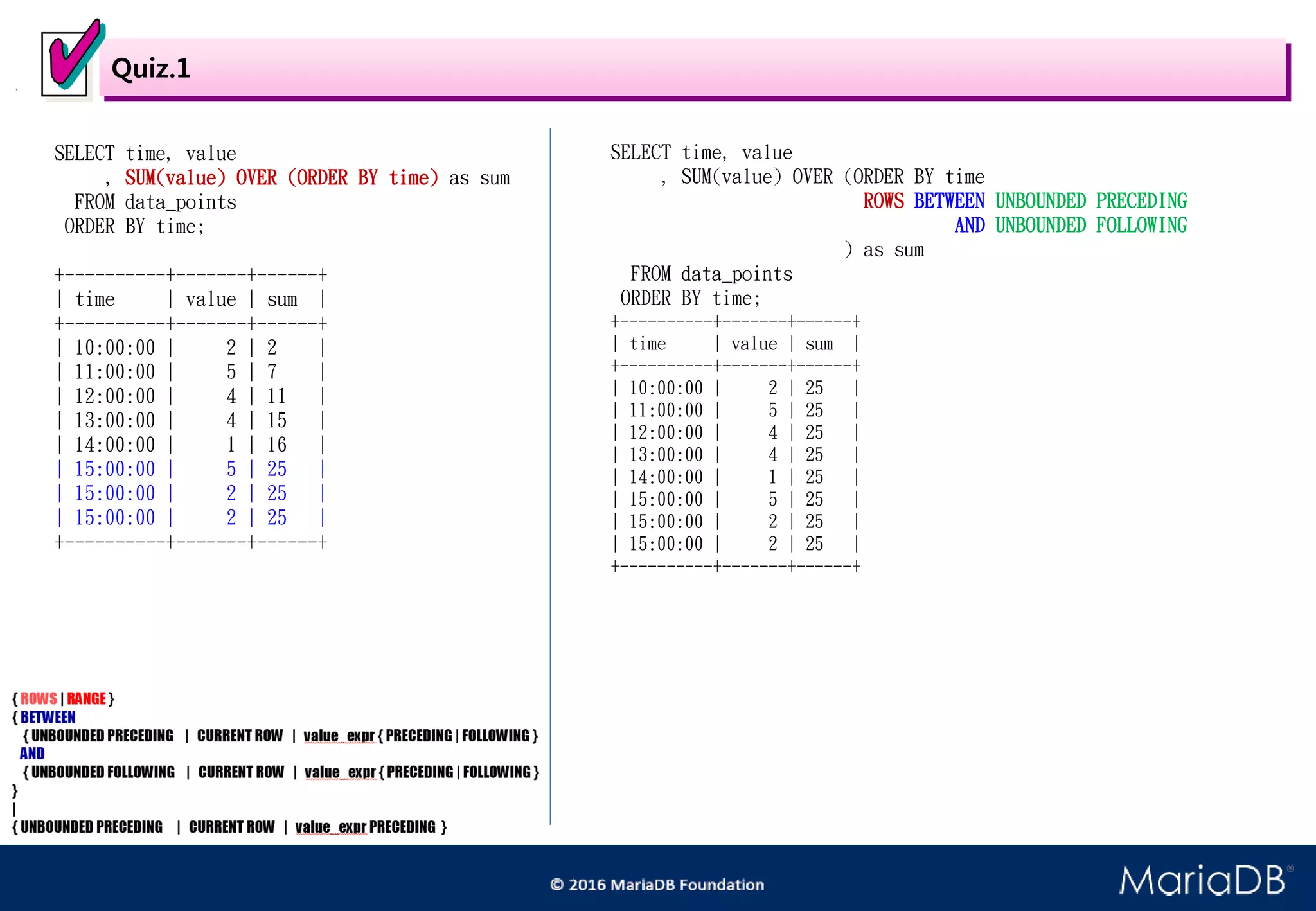
Task: Click last syntax line 'UNBOUNDED PRECEDING | CURRENT ROW | value_expr PRECEDING'
Action: 229,827
